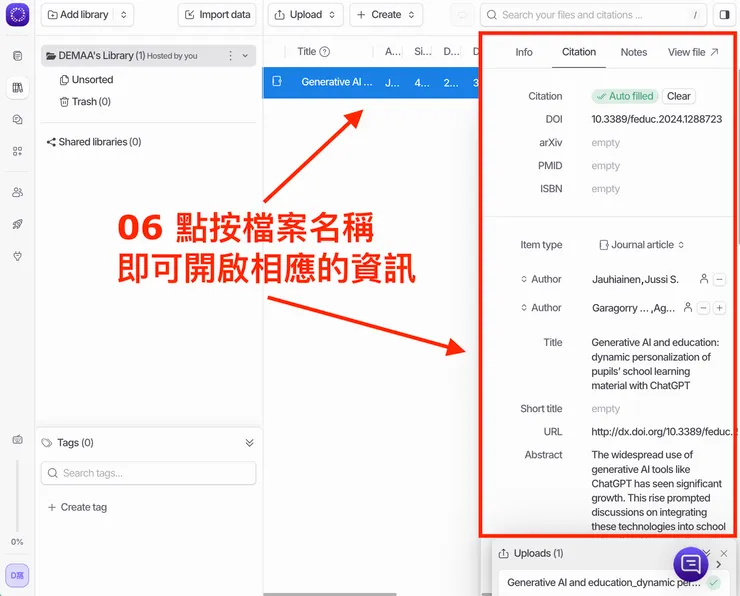
Task: Open the apps grid icon in sidebar
Action: click(x=17, y=151)
